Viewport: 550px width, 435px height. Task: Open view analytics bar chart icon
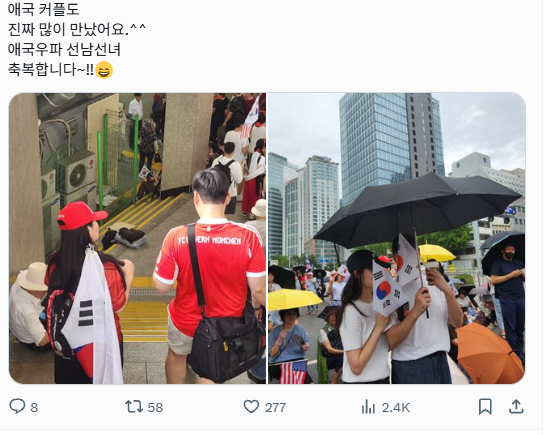tap(368, 407)
